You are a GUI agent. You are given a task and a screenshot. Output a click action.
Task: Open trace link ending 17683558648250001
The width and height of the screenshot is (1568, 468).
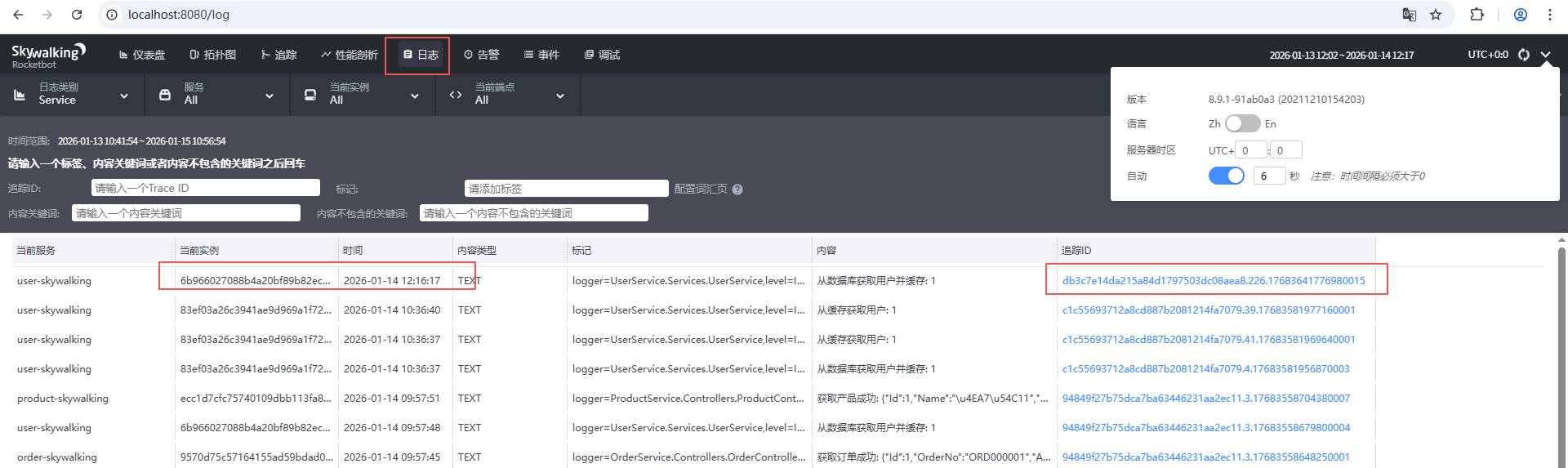(x=1206, y=457)
